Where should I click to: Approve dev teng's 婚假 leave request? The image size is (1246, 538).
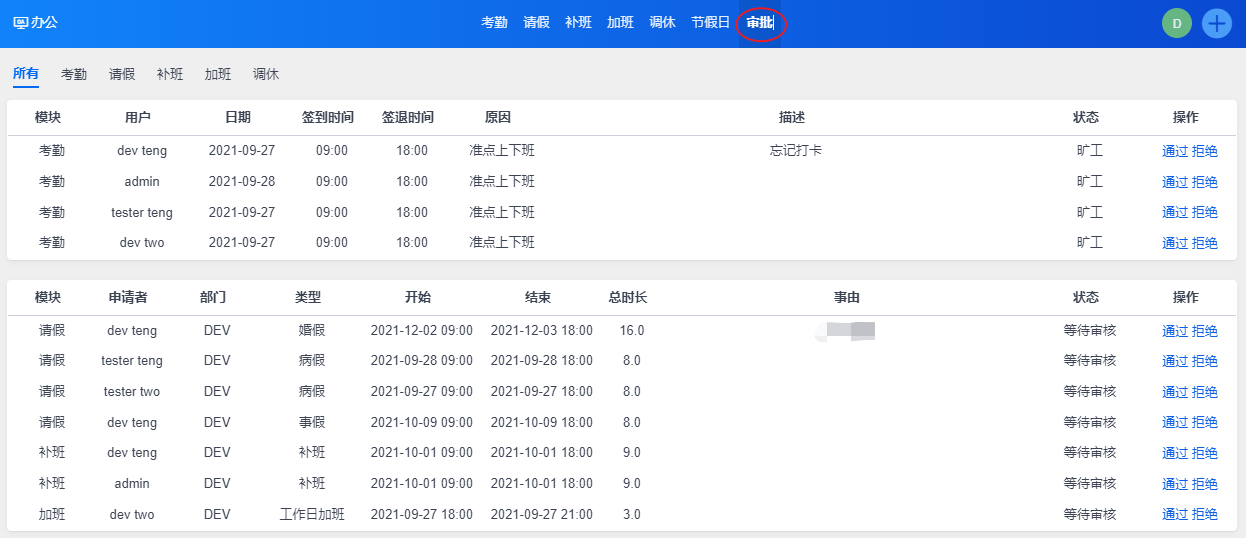point(1174,331)
